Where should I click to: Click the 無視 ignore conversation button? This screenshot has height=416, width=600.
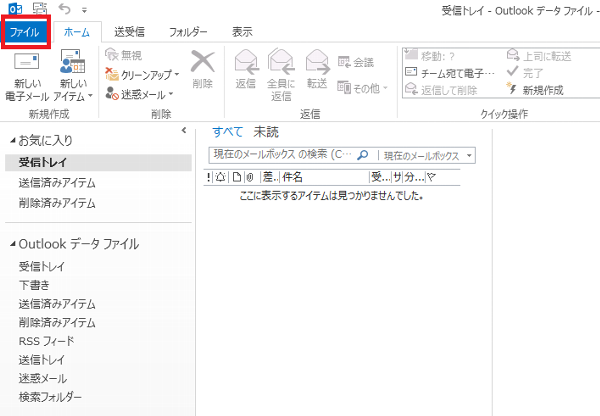(x=123, y=55)
